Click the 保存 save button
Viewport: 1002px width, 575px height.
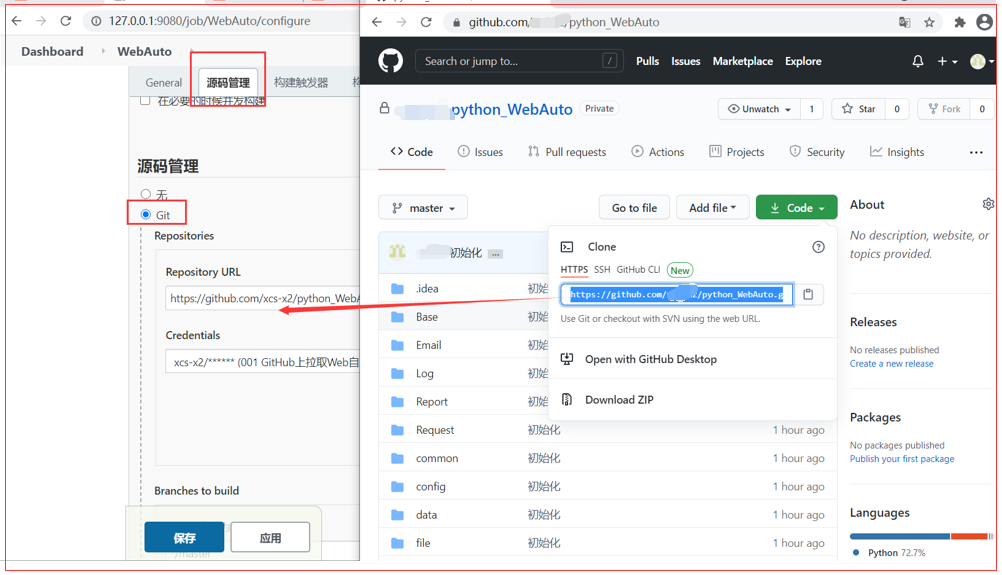pos(184,537)
